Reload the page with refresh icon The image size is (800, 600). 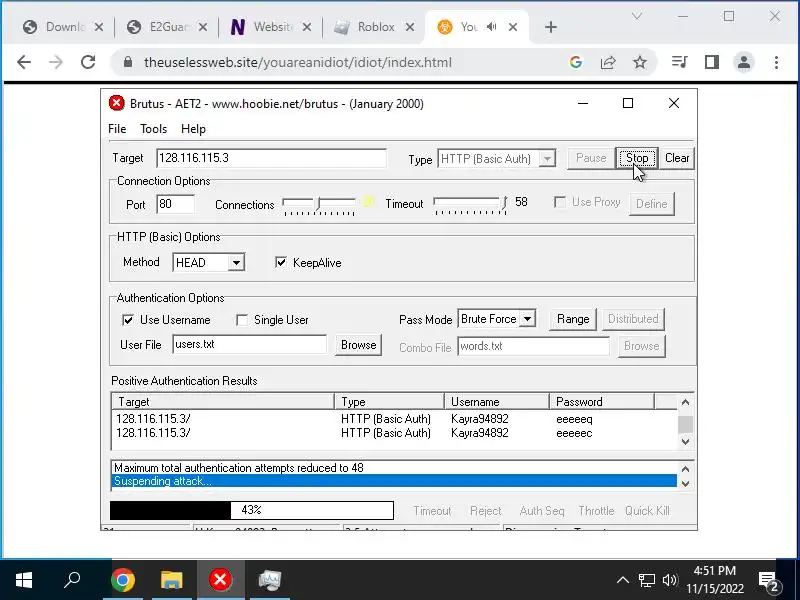[x=88, y=62]
